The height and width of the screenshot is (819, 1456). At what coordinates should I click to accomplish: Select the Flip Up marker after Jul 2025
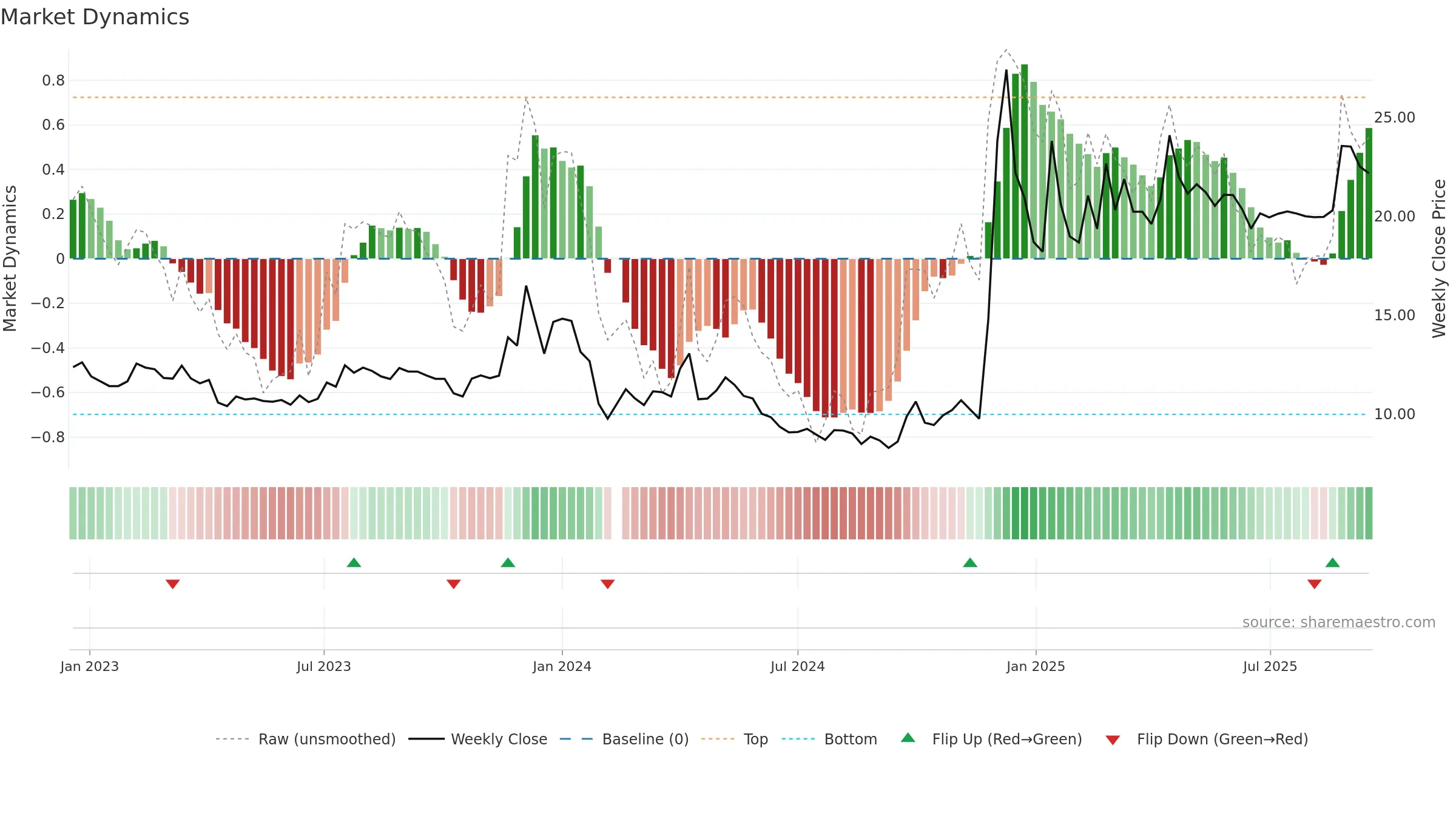[1333, 562]
